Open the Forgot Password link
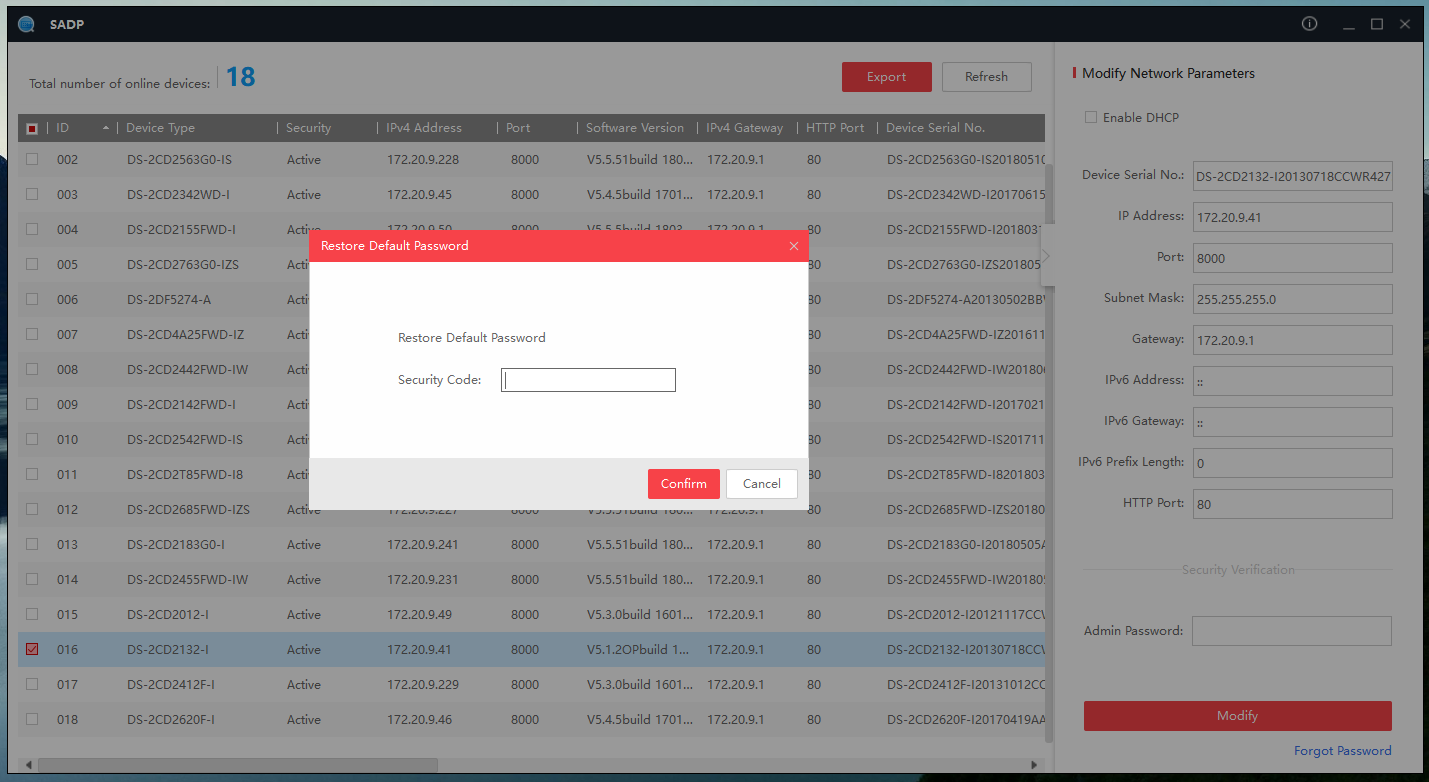 (1343, 751)
